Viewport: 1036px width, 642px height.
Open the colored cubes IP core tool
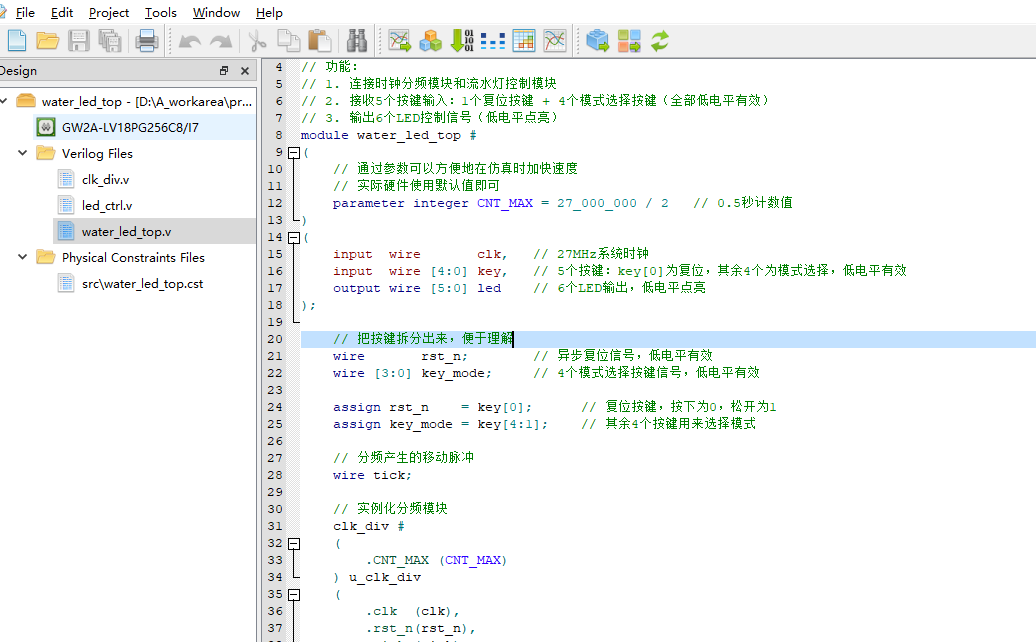[430, 41]
